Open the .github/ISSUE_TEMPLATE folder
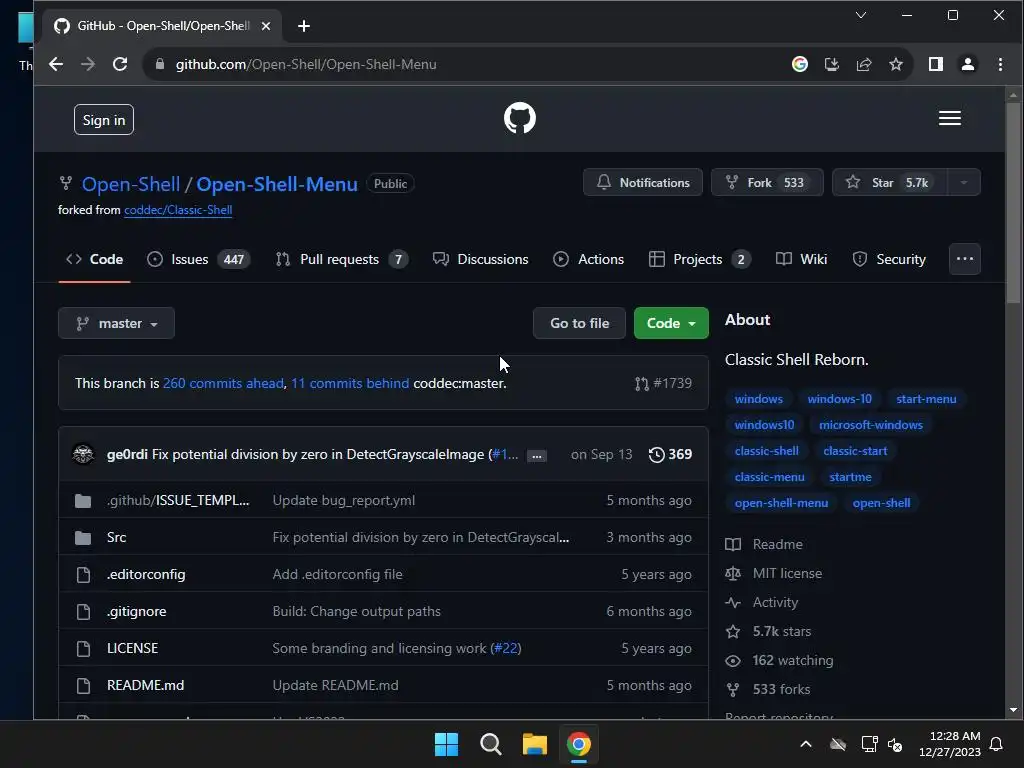1024x768 pixels. tap(178, 500)
